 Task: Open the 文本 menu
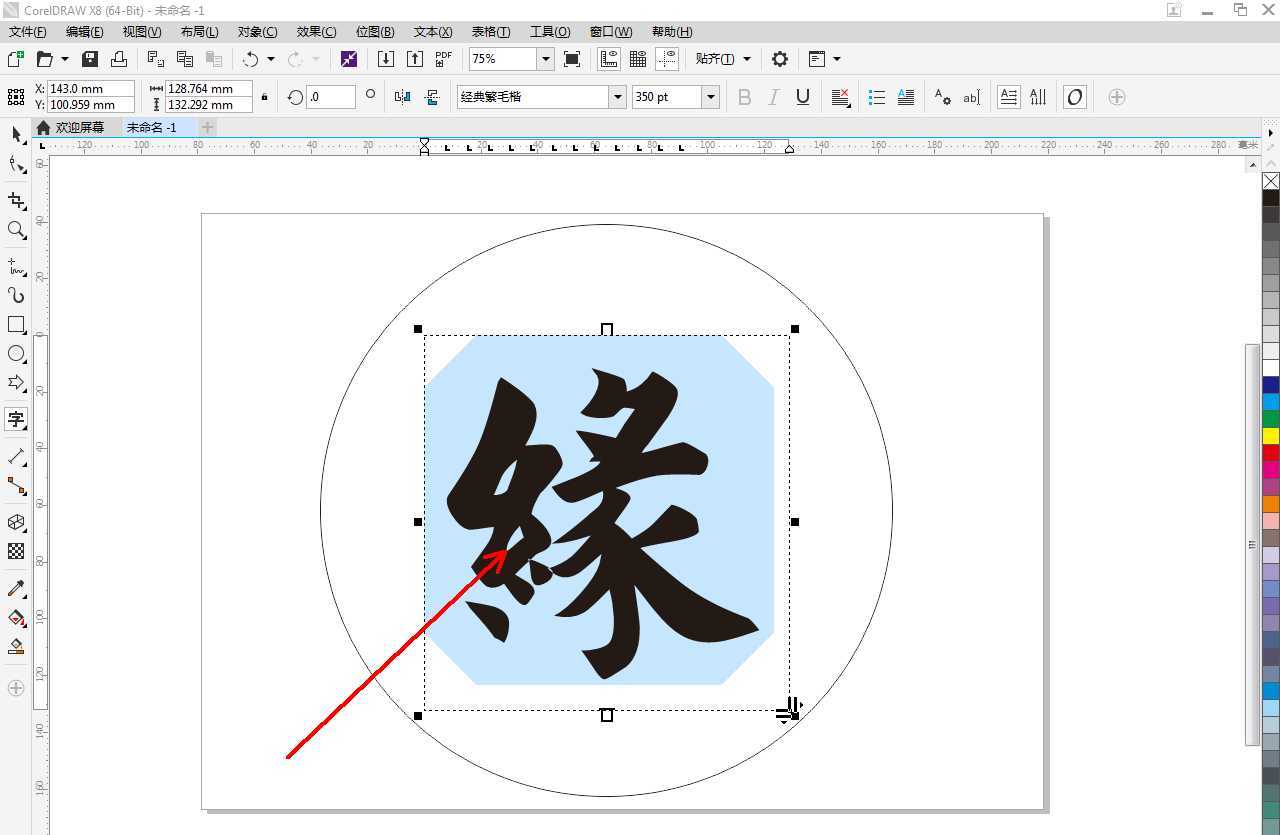click(430, 31)
